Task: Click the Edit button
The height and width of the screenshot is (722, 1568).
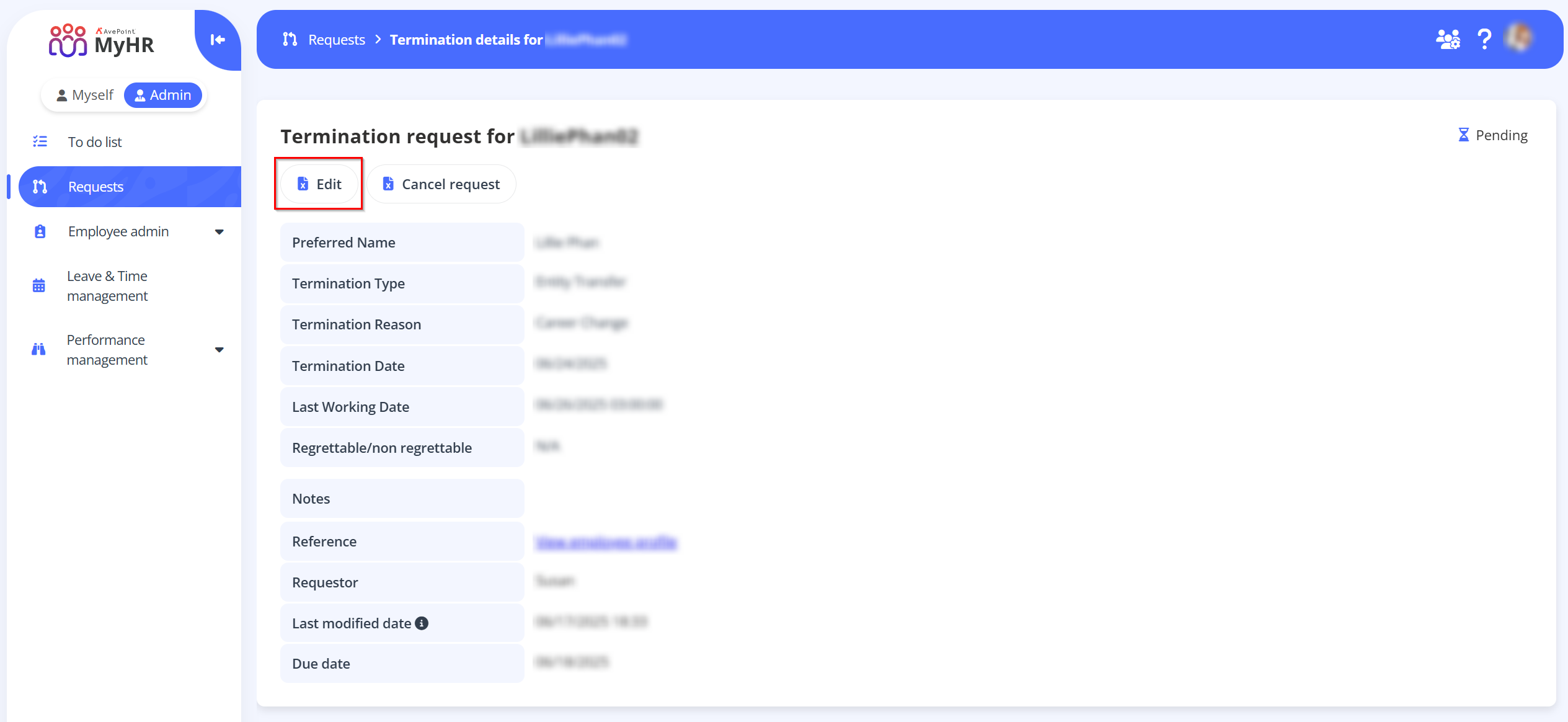Action: click(x=319, y=184)
